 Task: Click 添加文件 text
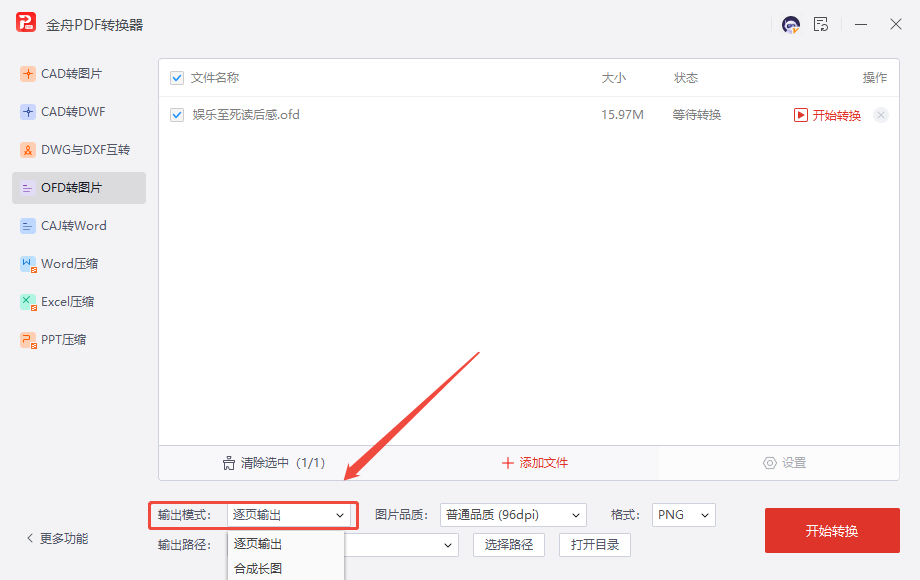543,463
